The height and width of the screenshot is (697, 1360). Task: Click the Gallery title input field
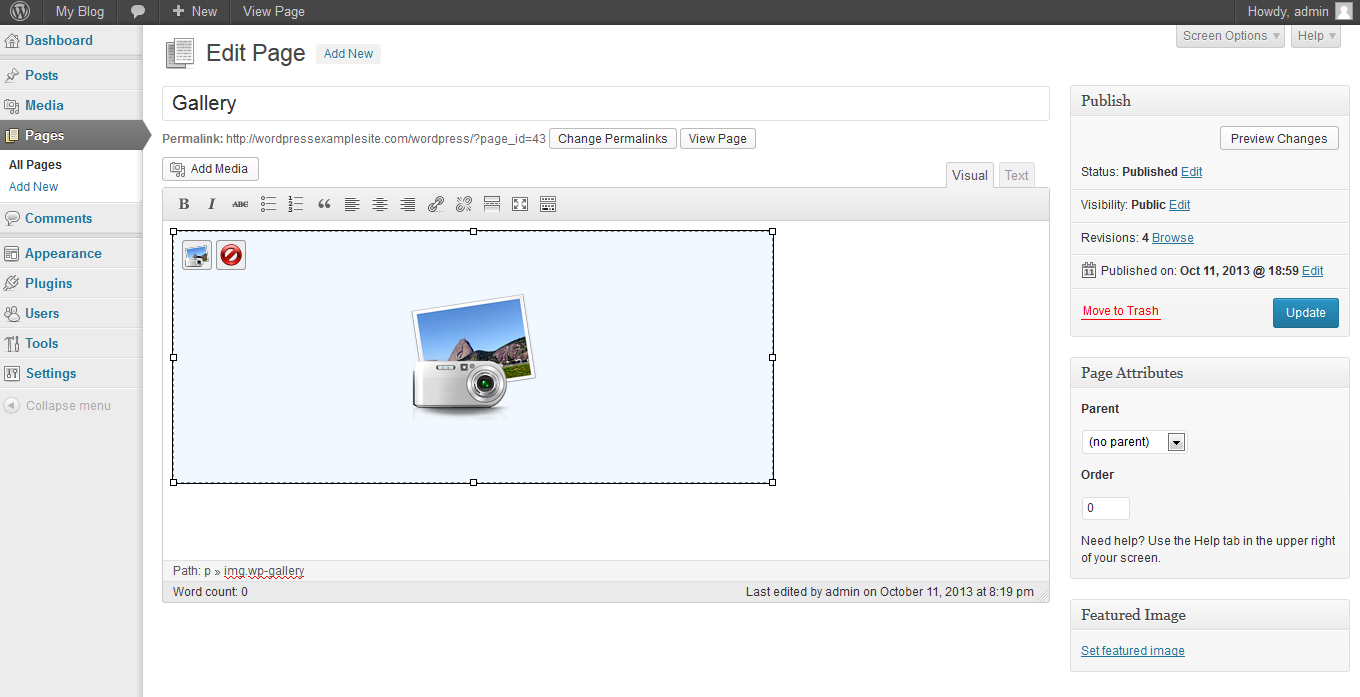[x=606, y=103]
